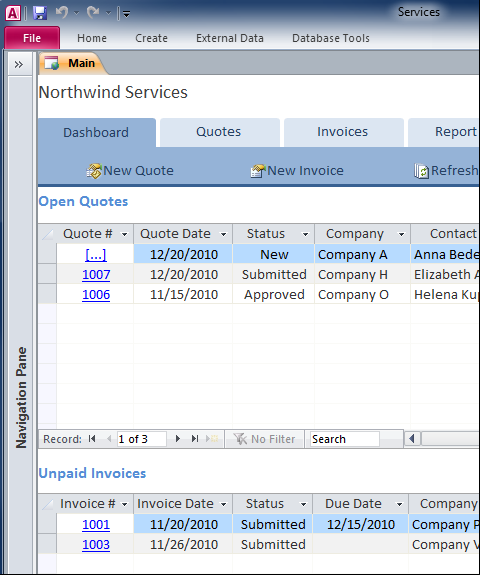Open the Customize Quick Access Toolbar arrow
This screenshot has width=480, height=575.
(127, 14)
